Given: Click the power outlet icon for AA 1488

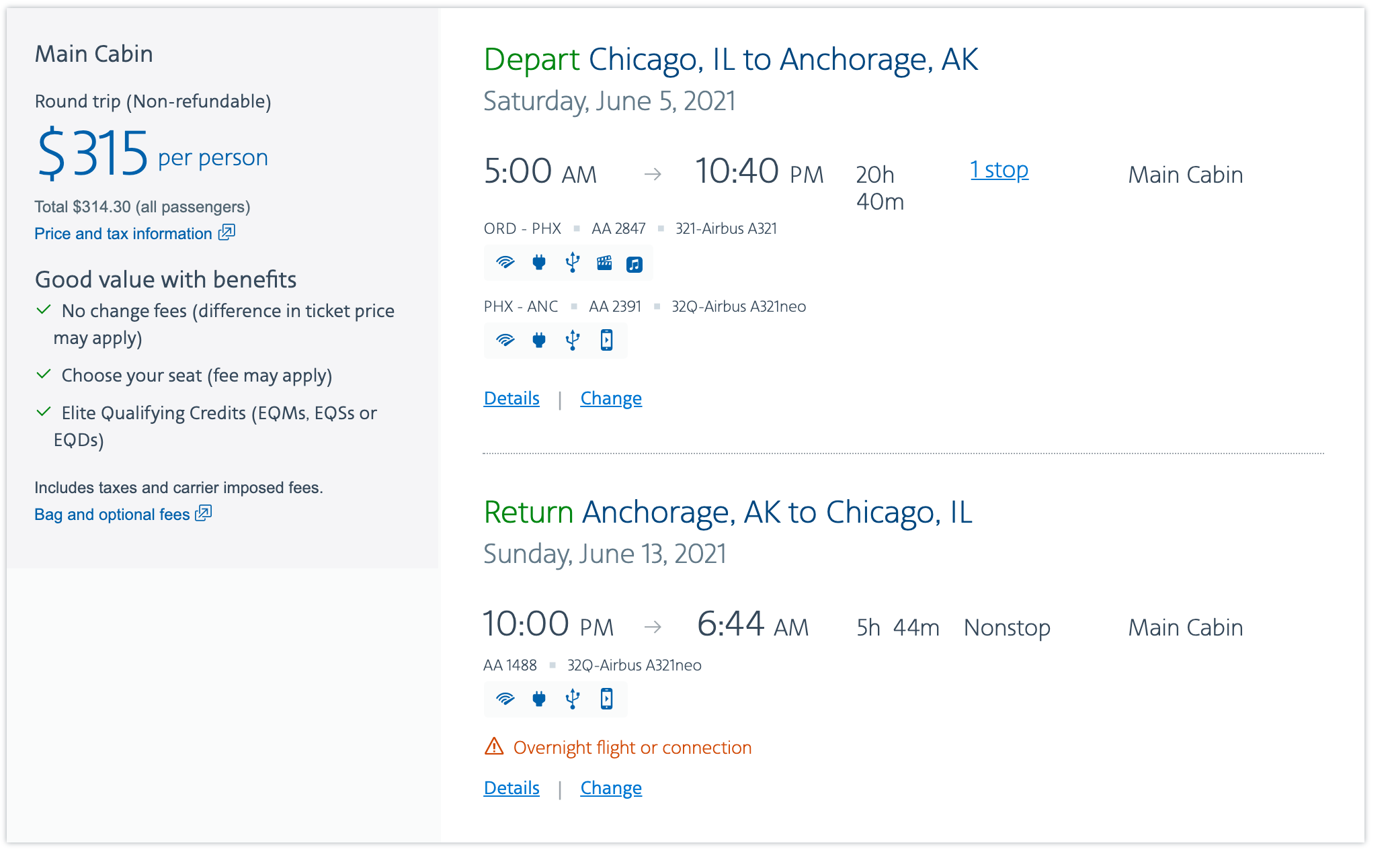Looking at the screenshot, I should pos(538,699).
